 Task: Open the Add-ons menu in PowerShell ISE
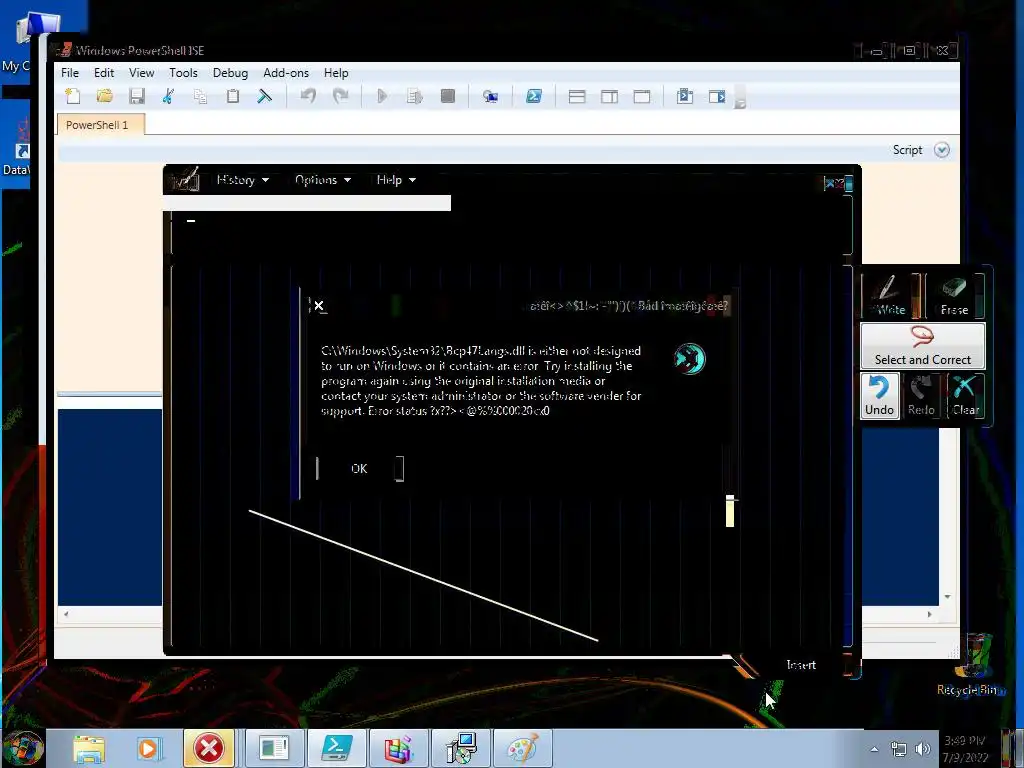(x=286, y=73)
